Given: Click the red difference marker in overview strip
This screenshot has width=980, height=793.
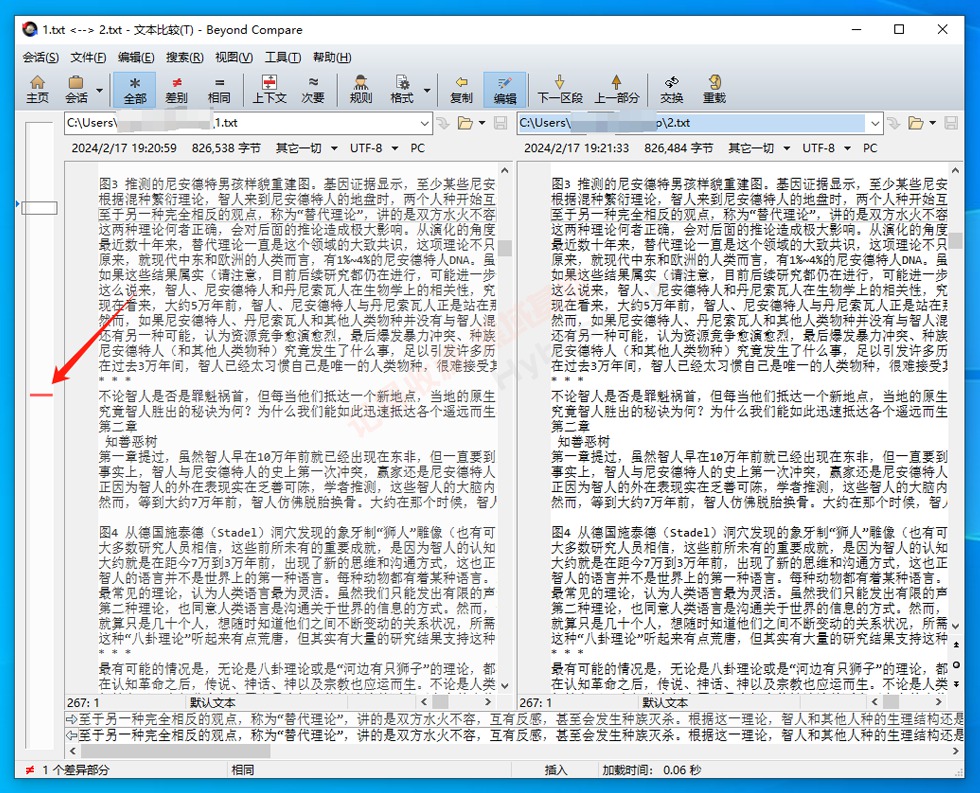Looking at the screenshot, I should pos(41,394).
